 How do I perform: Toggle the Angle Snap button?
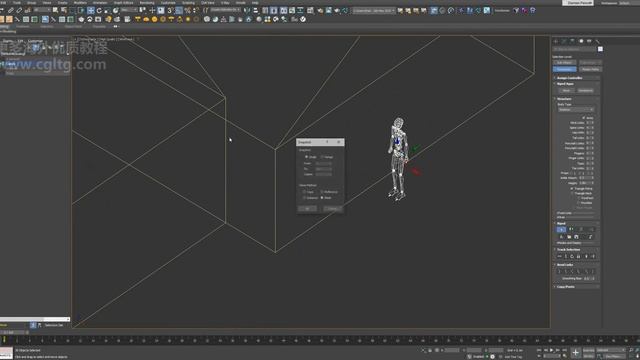[x=179, y=10]
